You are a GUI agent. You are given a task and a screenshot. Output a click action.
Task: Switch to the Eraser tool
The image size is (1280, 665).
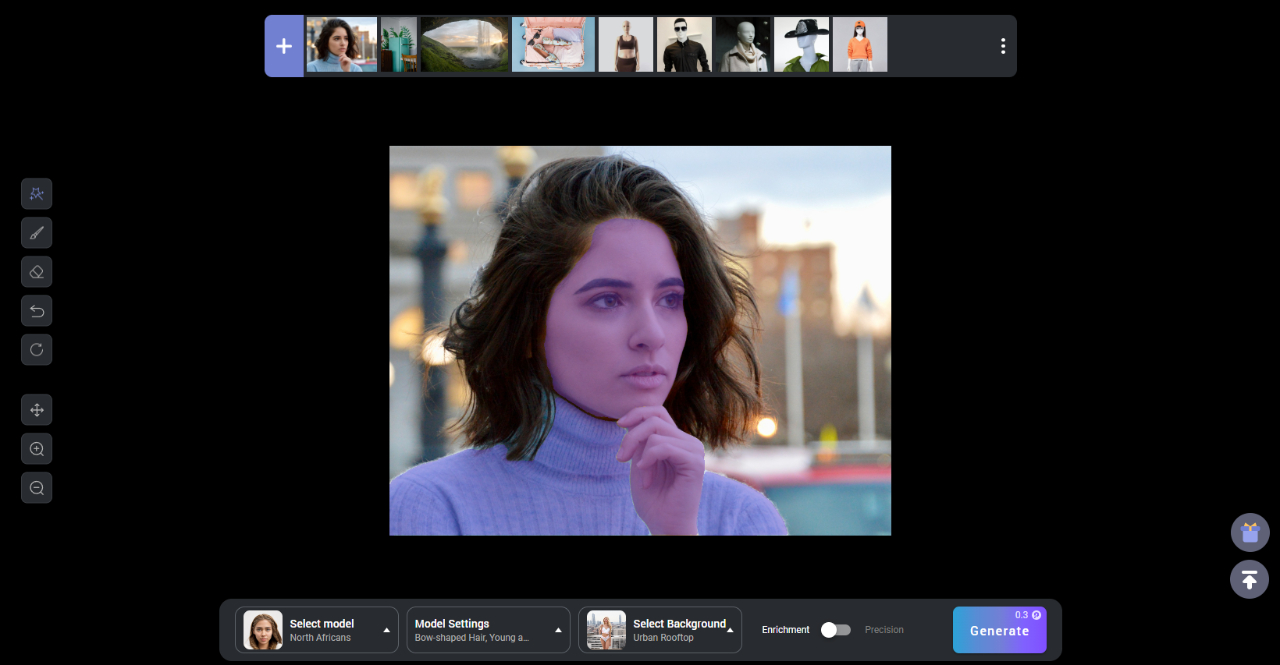pos(36,271)
